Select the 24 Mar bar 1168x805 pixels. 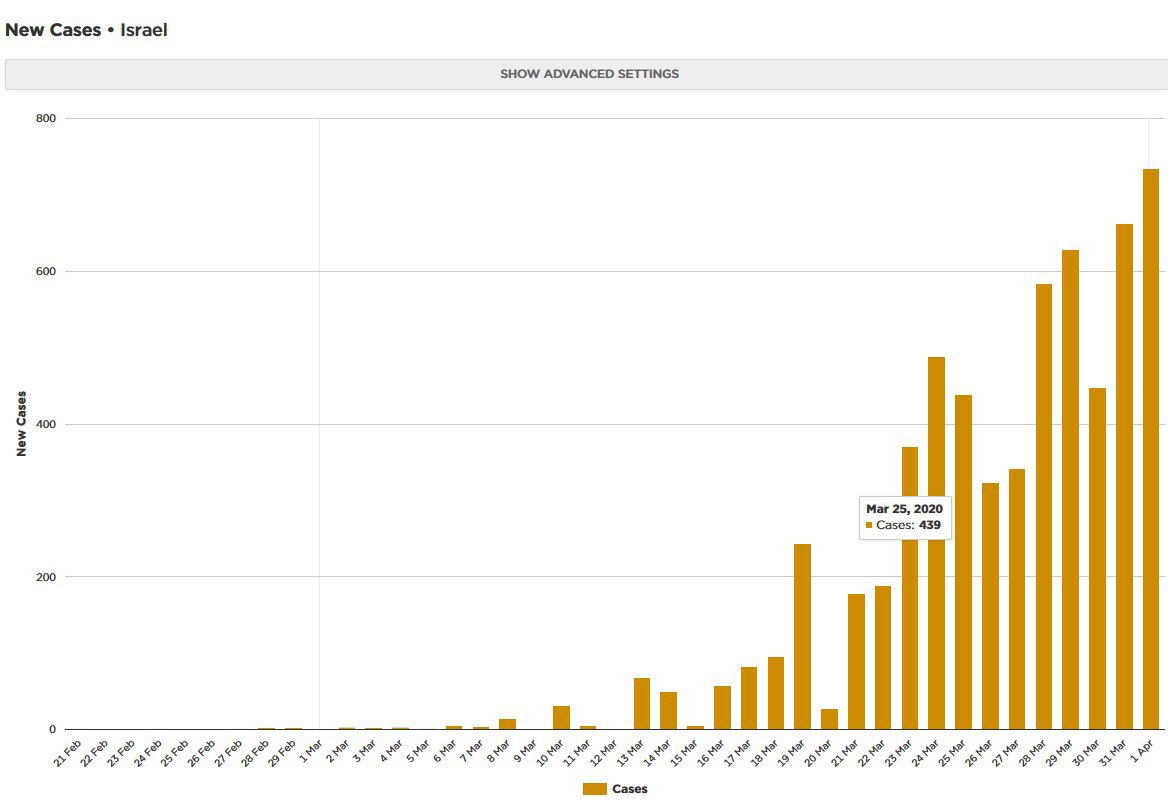click(x=936, y=543)
